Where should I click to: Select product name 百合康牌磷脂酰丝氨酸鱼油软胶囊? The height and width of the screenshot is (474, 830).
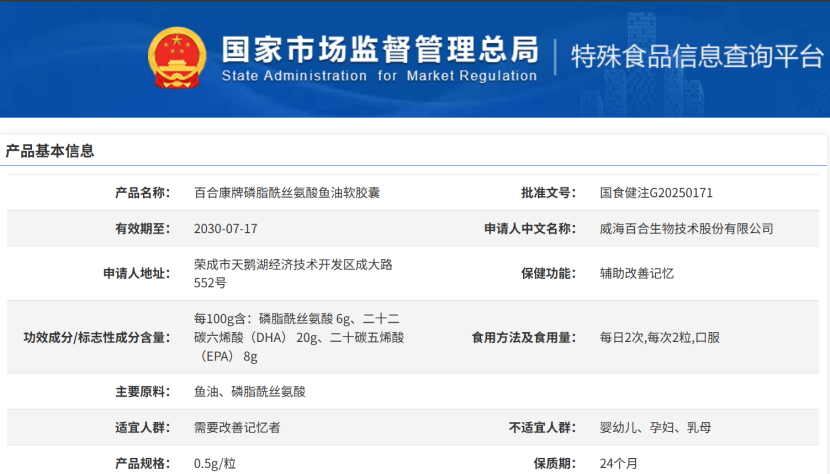point(287,193)
